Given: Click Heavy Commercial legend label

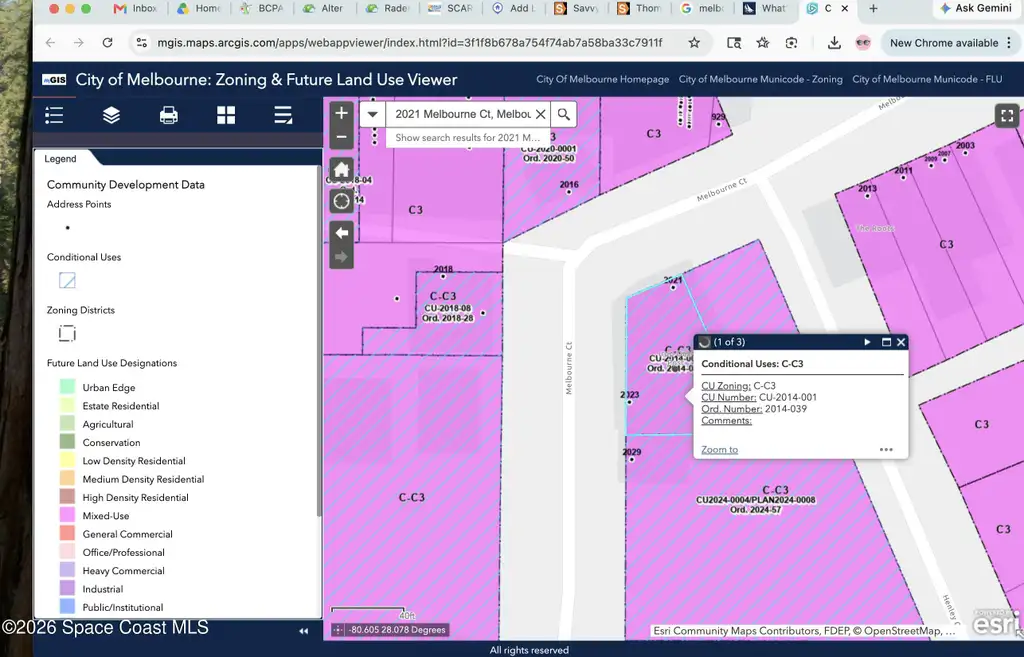Looking at the screenshot, I should tap(123, 571).
